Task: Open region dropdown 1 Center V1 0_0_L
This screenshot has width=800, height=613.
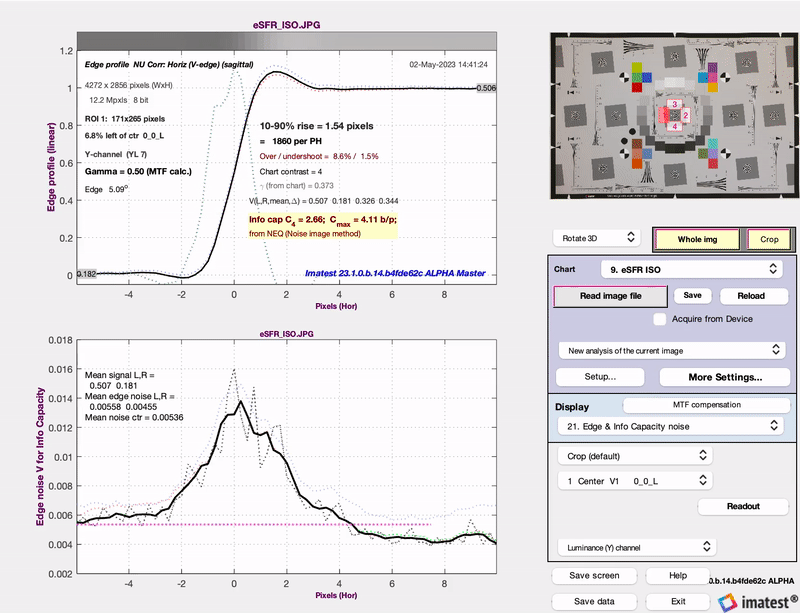Action: 635,481
